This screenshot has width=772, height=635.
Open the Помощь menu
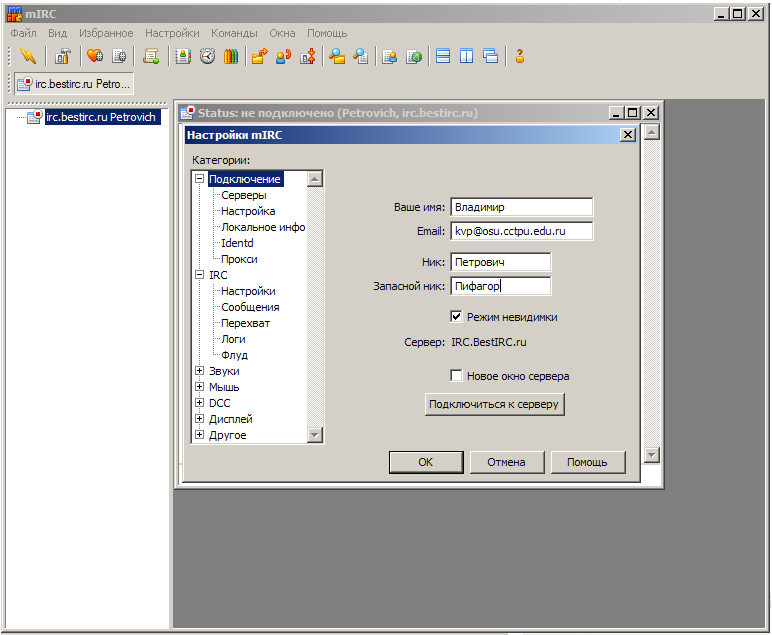click(x=327, y=33)
